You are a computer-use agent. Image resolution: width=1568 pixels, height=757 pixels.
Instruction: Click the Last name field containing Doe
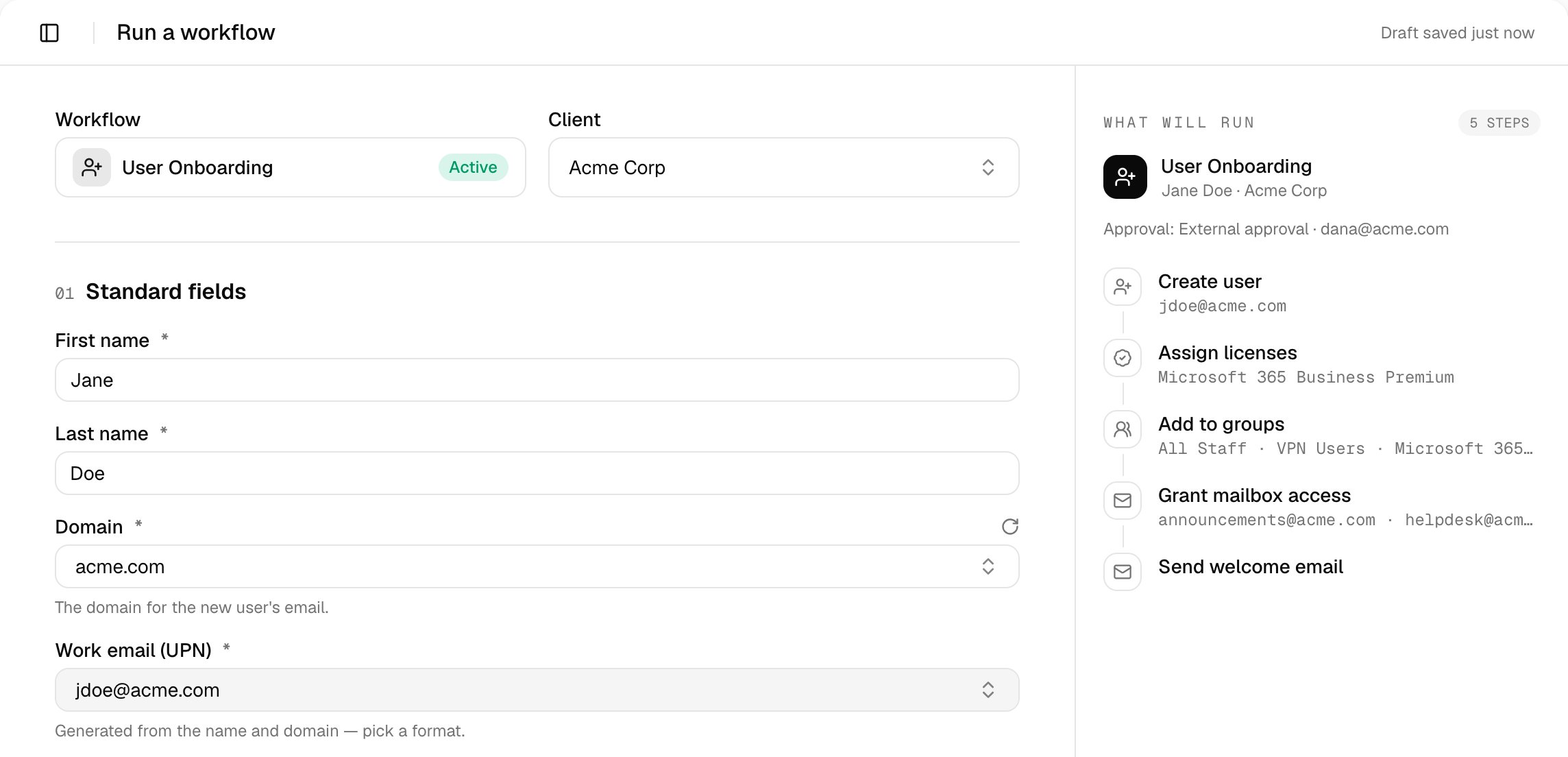537,473
